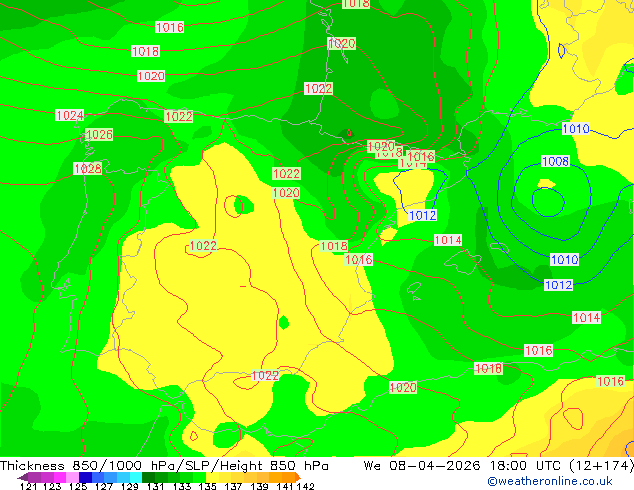Click the red 1022 label beside the small red oval
Viewport: 634px width, 490px height.
pos(203,245)
